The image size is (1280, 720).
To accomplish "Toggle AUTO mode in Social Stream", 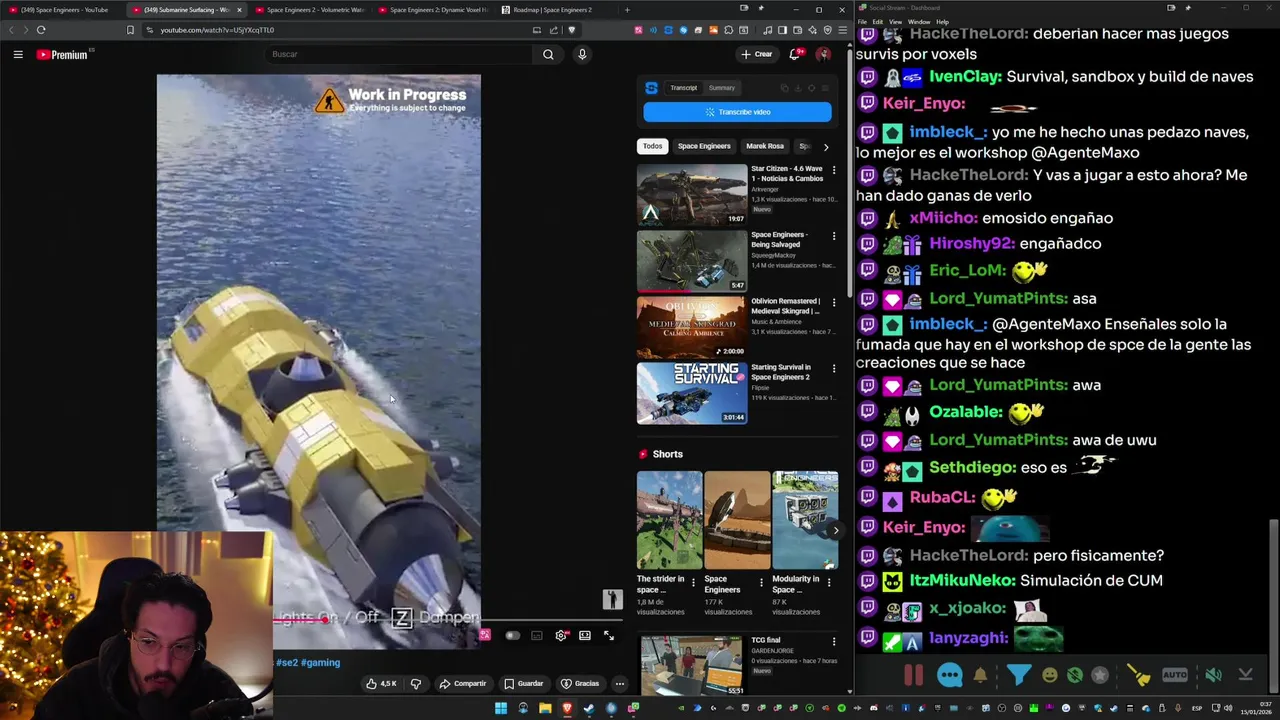I will click(1175, 675).
